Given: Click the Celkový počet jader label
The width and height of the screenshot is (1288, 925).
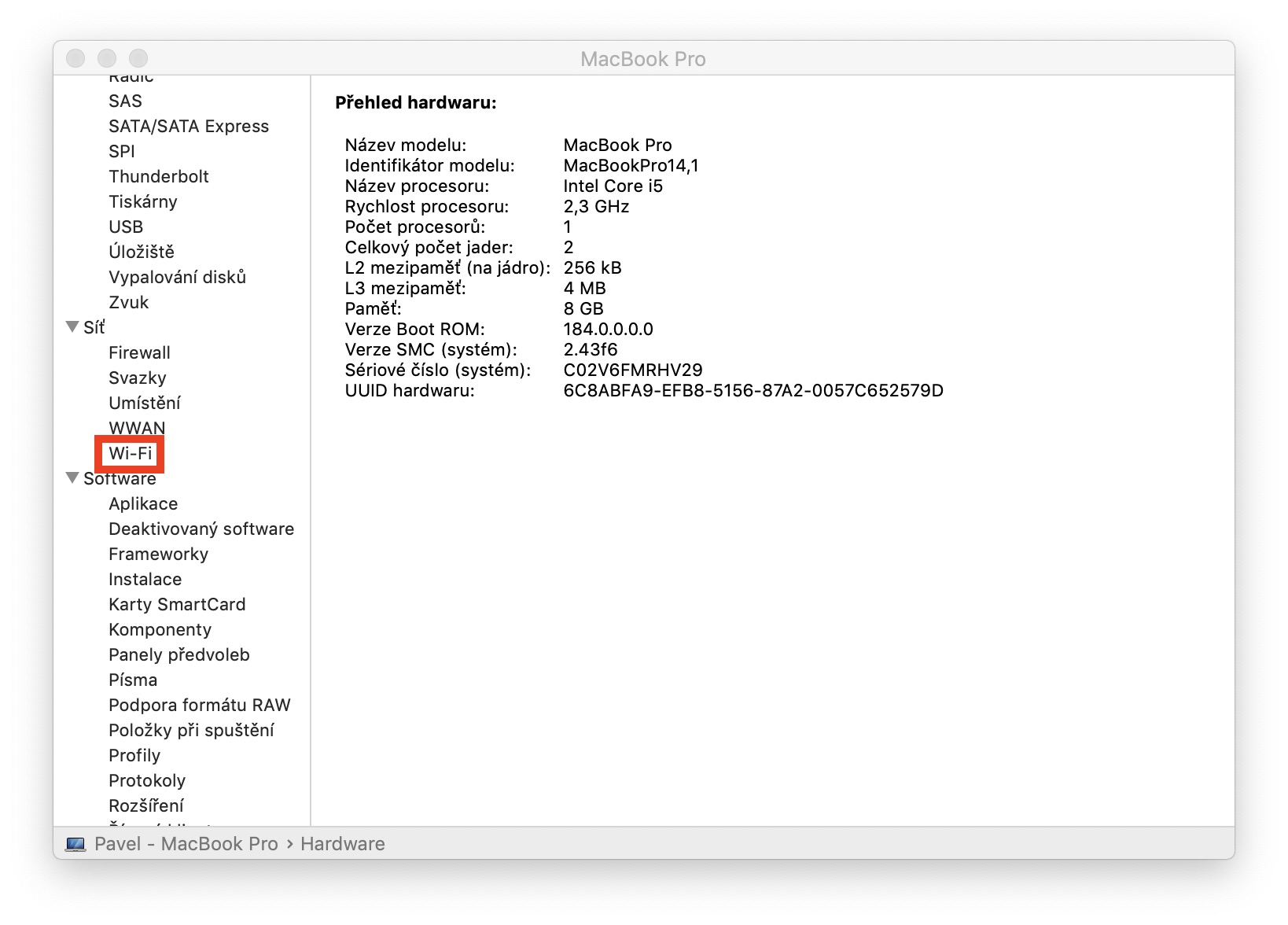Looking at the screenshot, I should (x=429, y=247).
